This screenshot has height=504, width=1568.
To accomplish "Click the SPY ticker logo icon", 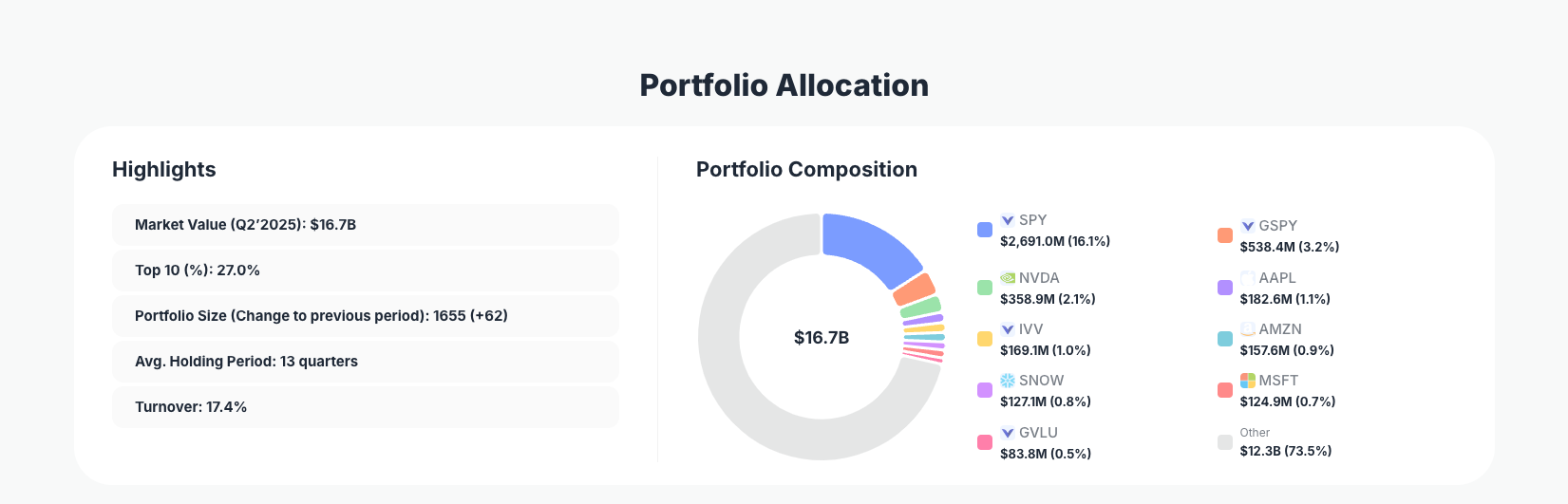I will pyautogui.click(x=1008, y=220).
